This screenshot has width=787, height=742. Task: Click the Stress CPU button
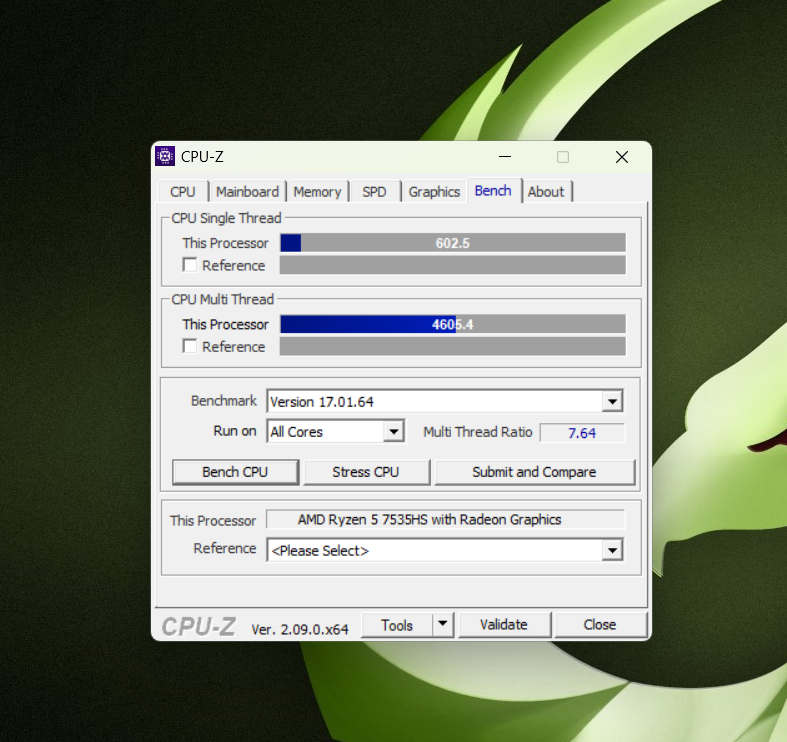(x=366, y=472)
